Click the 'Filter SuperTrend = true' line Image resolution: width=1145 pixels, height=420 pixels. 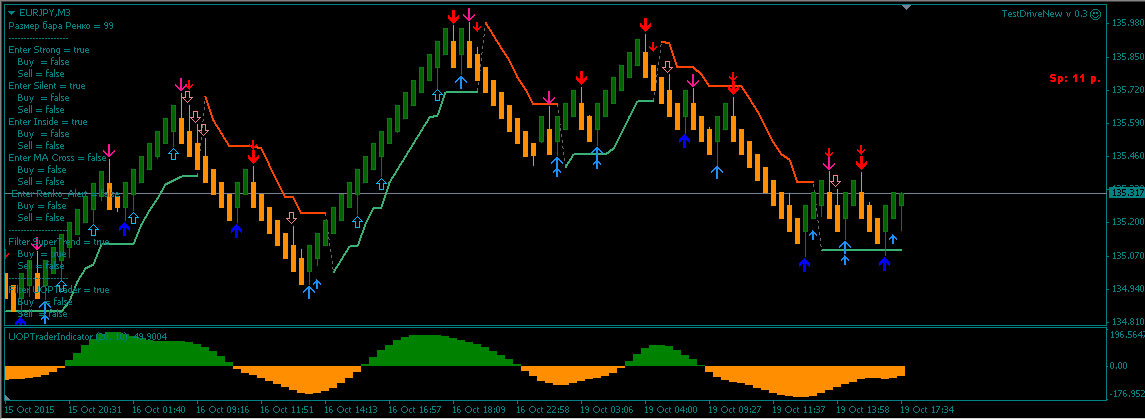(58, 241)
